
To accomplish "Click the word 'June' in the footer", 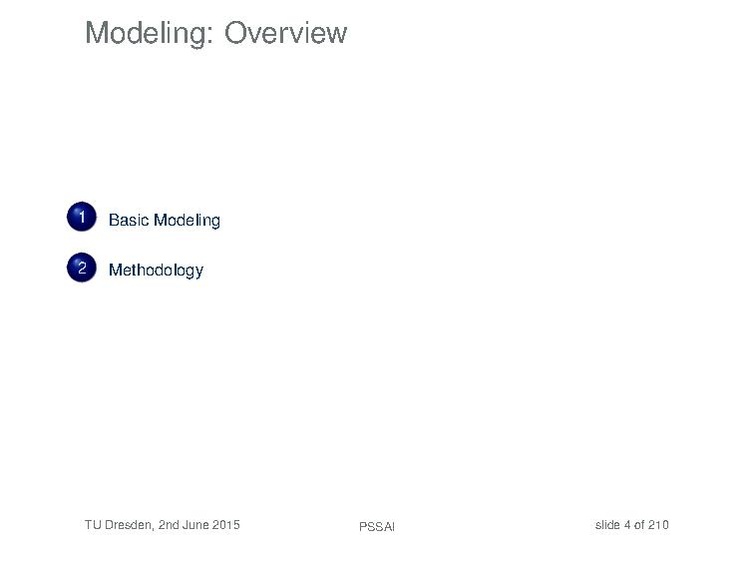I will pyautogui.click(x=196, y=525).
